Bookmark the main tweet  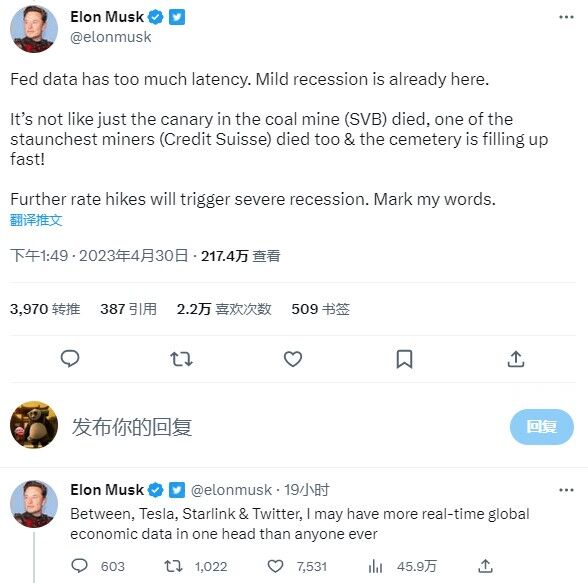(404, 359)
